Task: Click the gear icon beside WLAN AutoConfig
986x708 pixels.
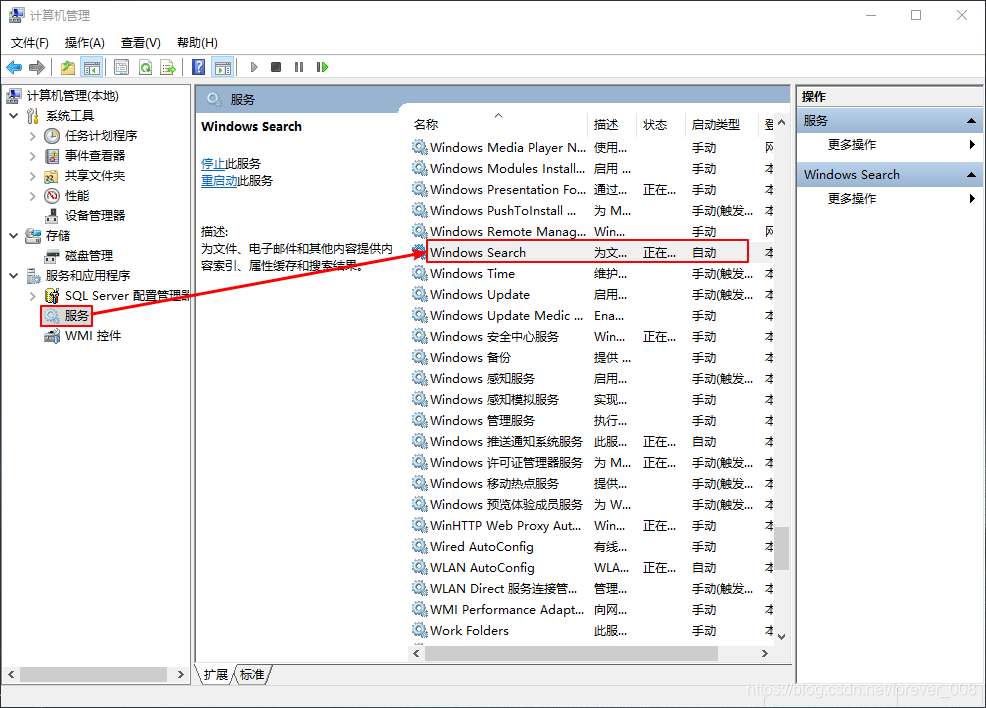Action: coord(419,567)
